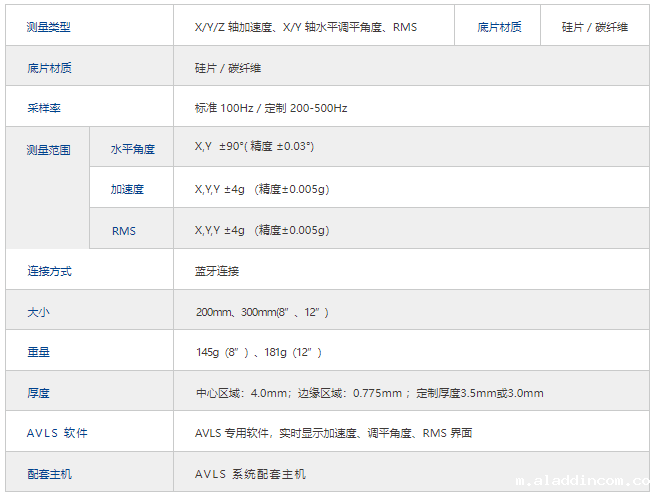Select the 200mm、300mm size value
Screen dimensions: 654x497
pyautogui.click(x=262, y=312)
